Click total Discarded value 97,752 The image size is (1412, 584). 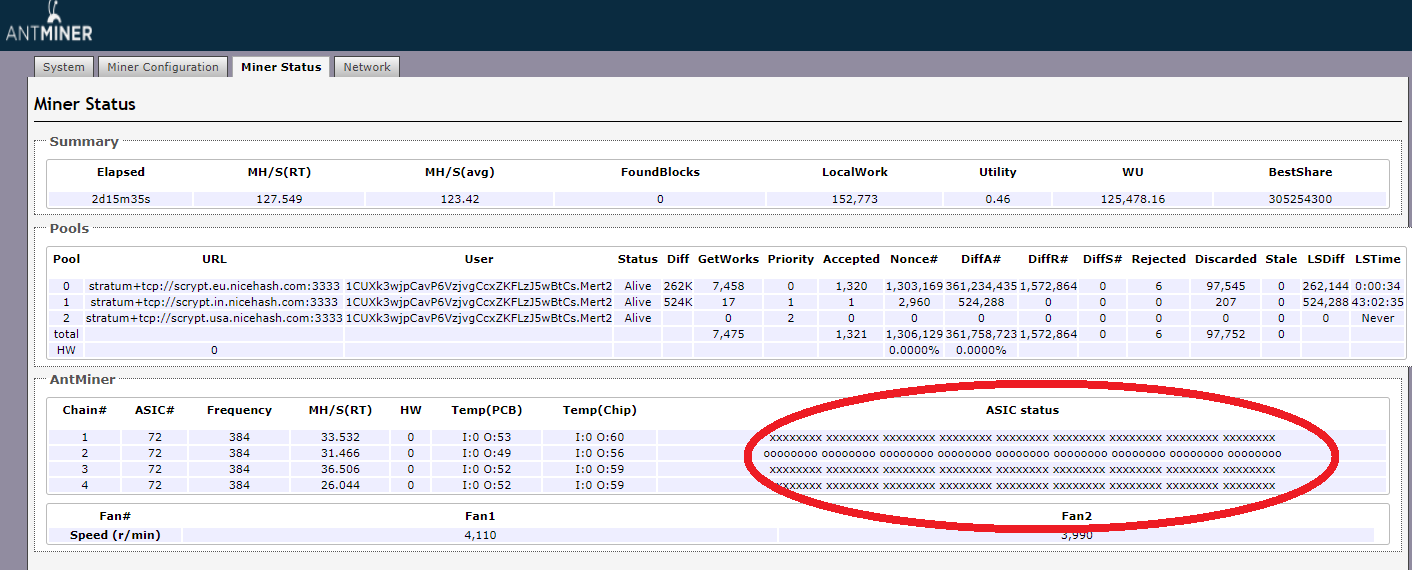pos(1225,334)
